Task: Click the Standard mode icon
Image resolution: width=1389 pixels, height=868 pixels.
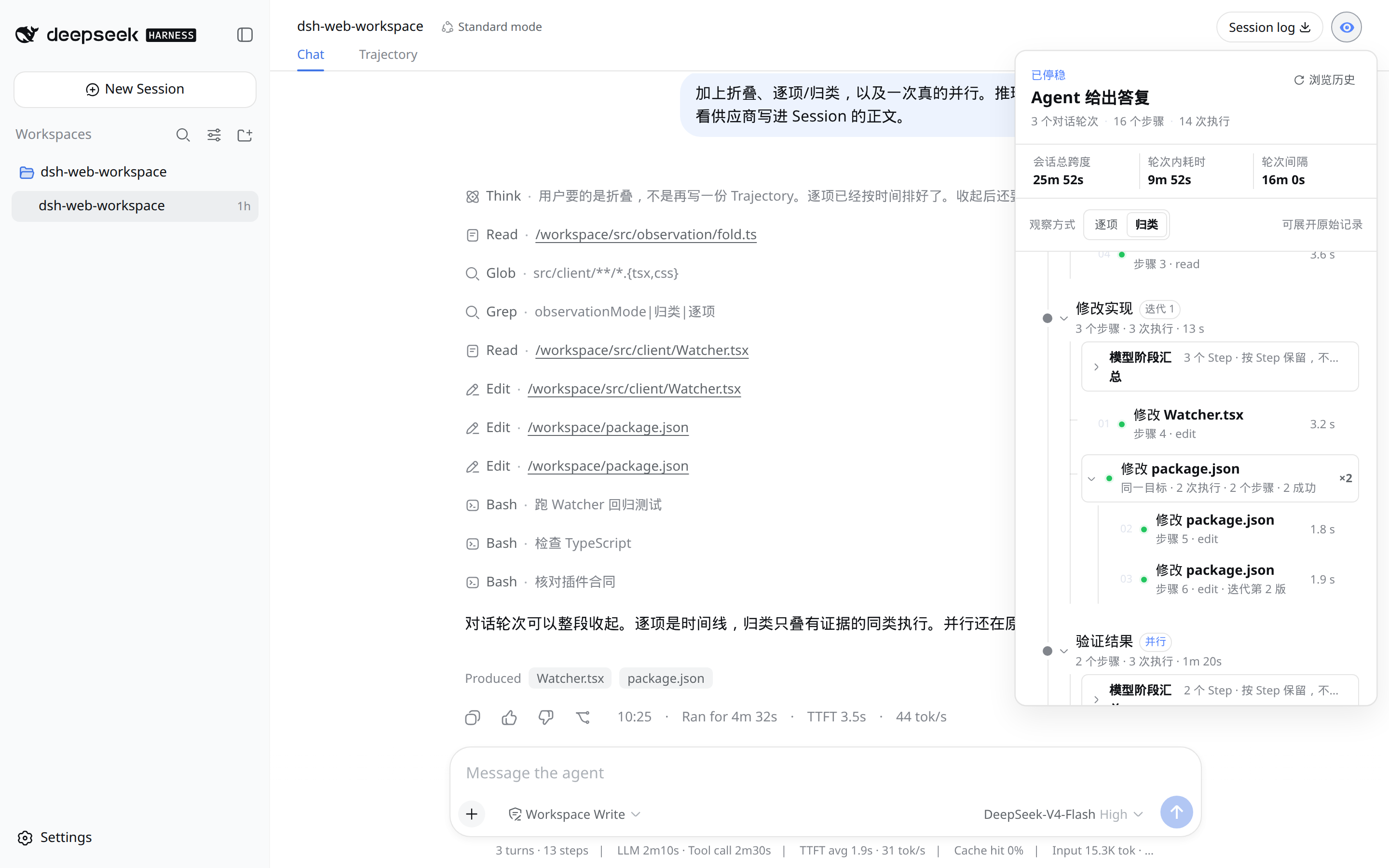Action: pyautogui.click(x=447, y=27)
